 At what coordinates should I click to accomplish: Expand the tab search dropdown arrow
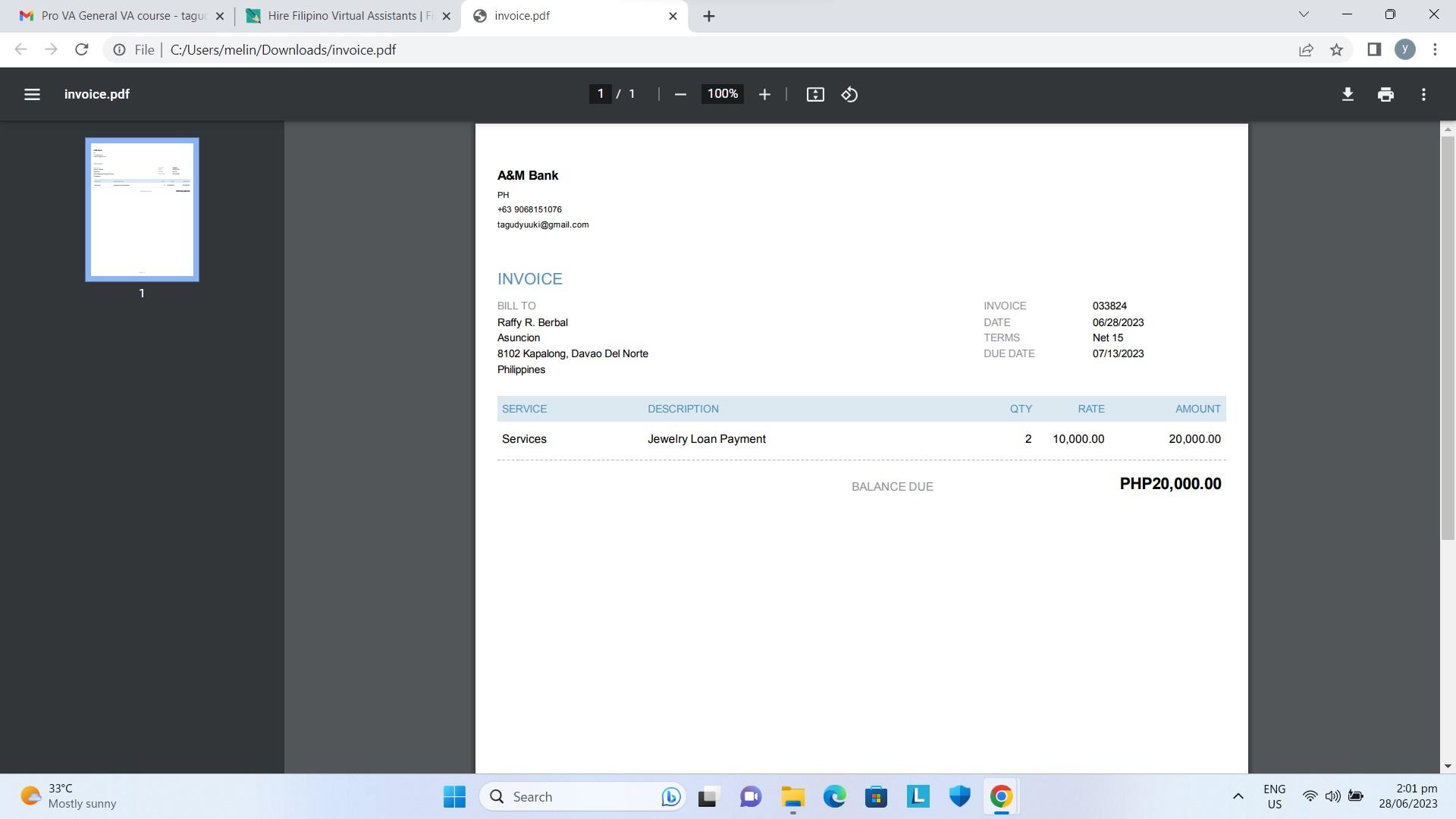tap(1304, 14)
